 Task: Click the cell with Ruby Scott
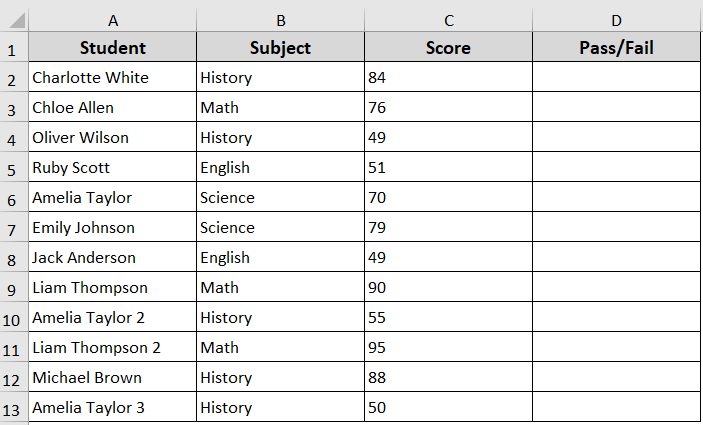click(x=112, y=168)
